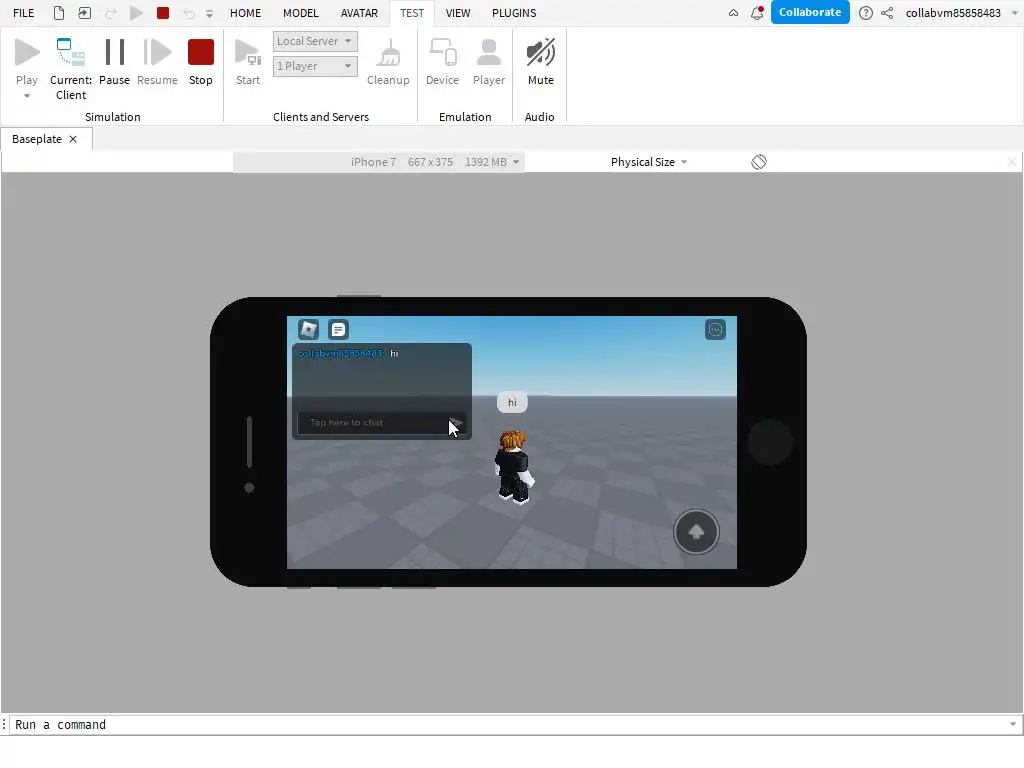The width and height of the screenshot is (1024, 768).
Task: Click the rotate device orientation icon
Action: (759, 162)
